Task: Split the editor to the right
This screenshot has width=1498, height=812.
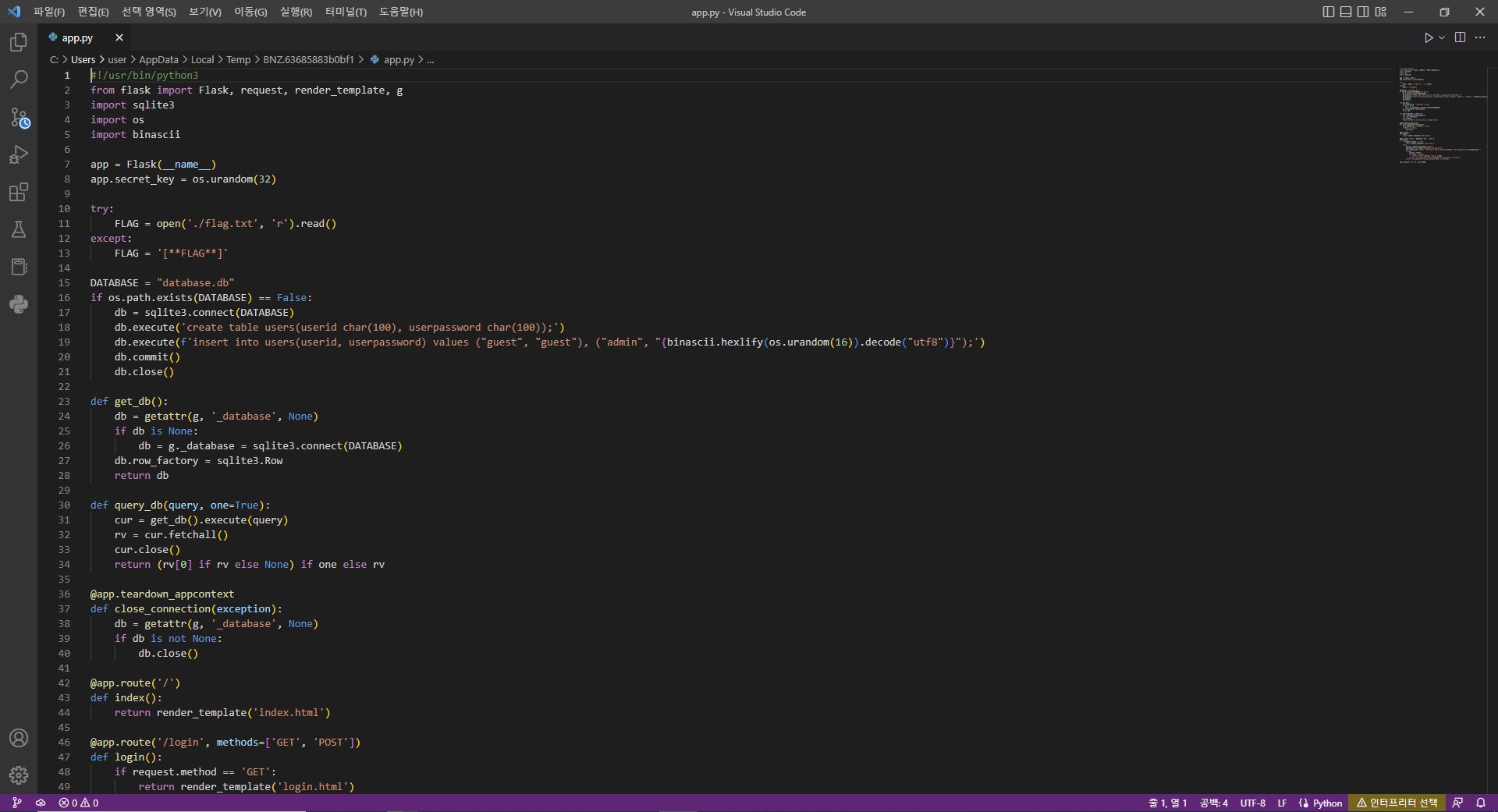Action: 1461,37
